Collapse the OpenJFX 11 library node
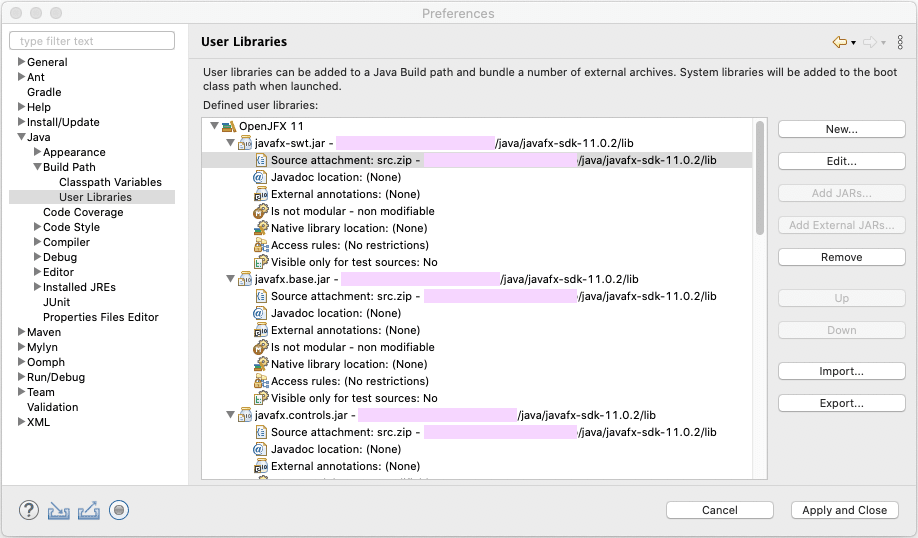918x538 pixels. 214,126
